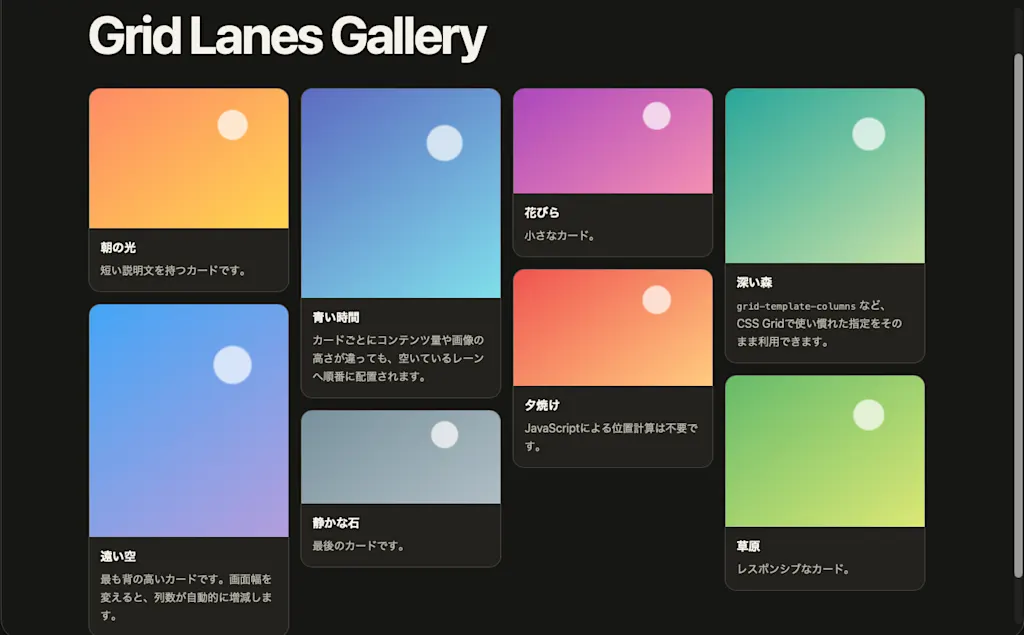Click the grid-template-columns code text in 深い森
This screenshot has height=635, width=1024.
tap(796, 306)
